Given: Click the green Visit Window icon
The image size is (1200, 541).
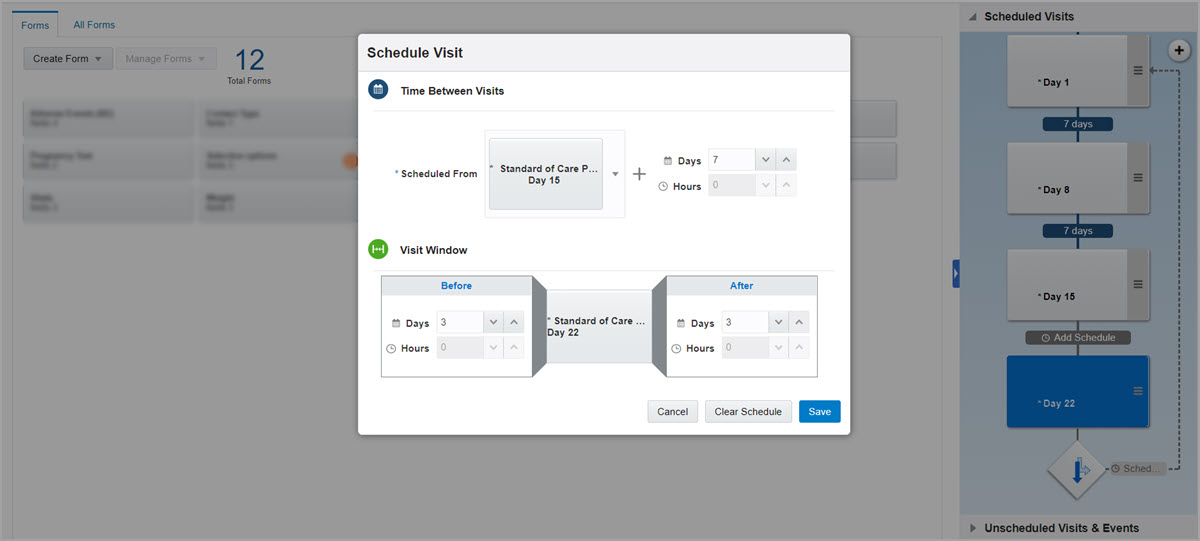Looking at the screenshot, I should point(378,249).
